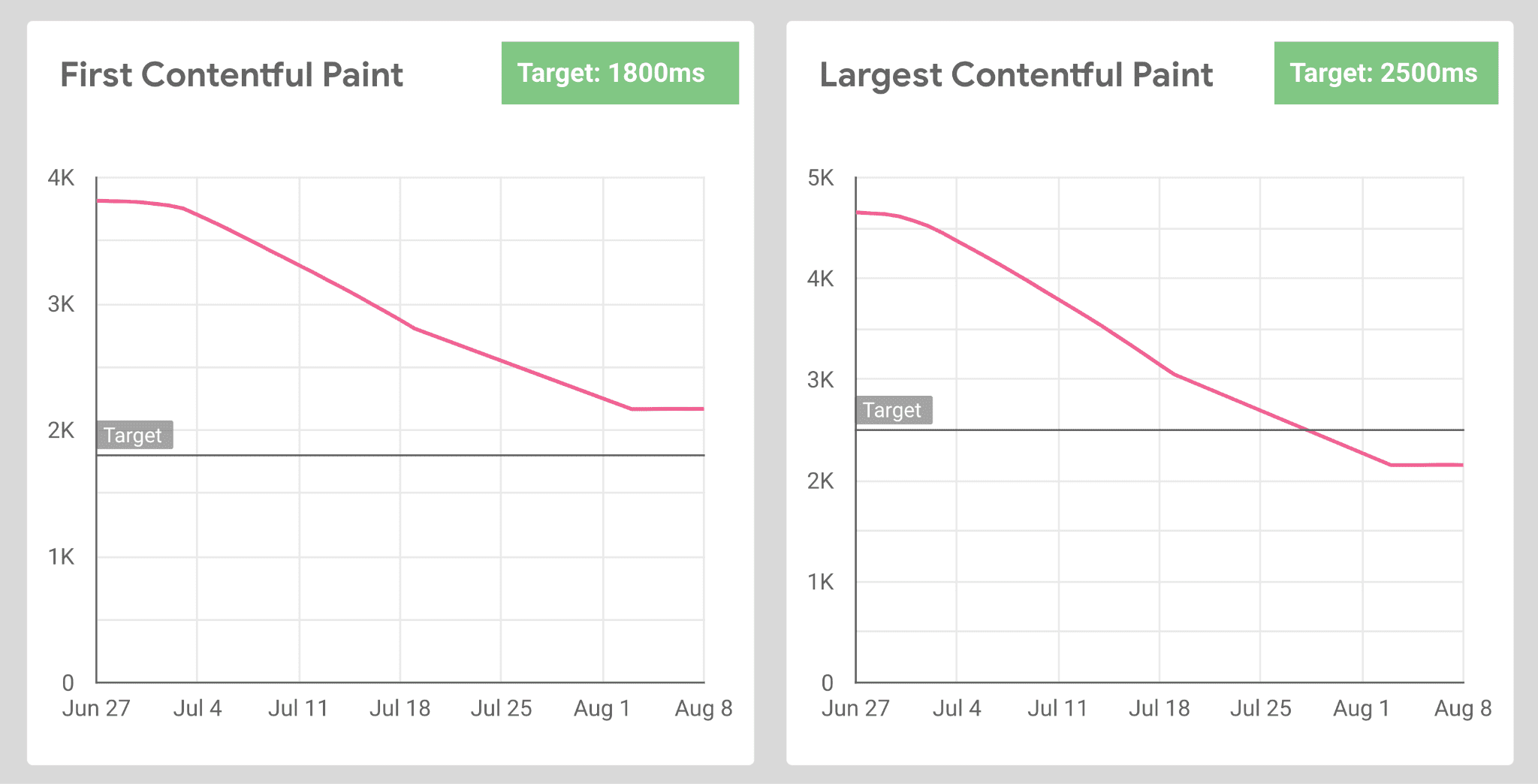Click the green "Target: 1800ms" badge
This screenshot has height=784, width=1538.
click(x=620, y=73)
